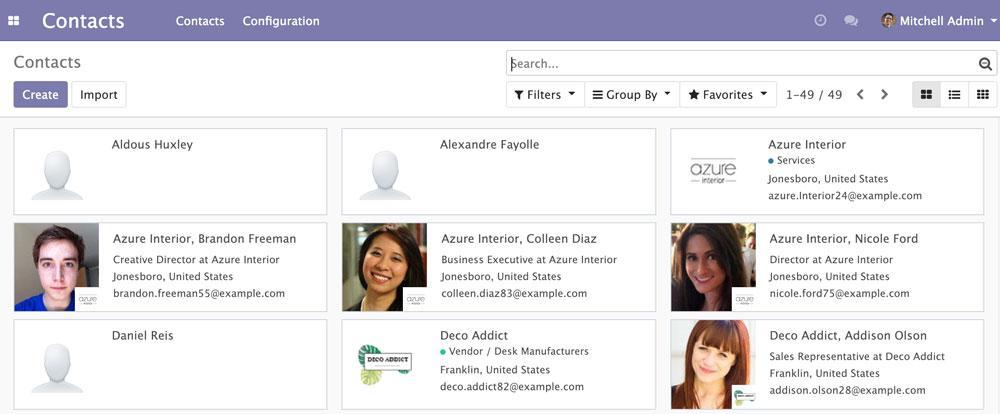Click the Contacts app title

tap(83, 21)
